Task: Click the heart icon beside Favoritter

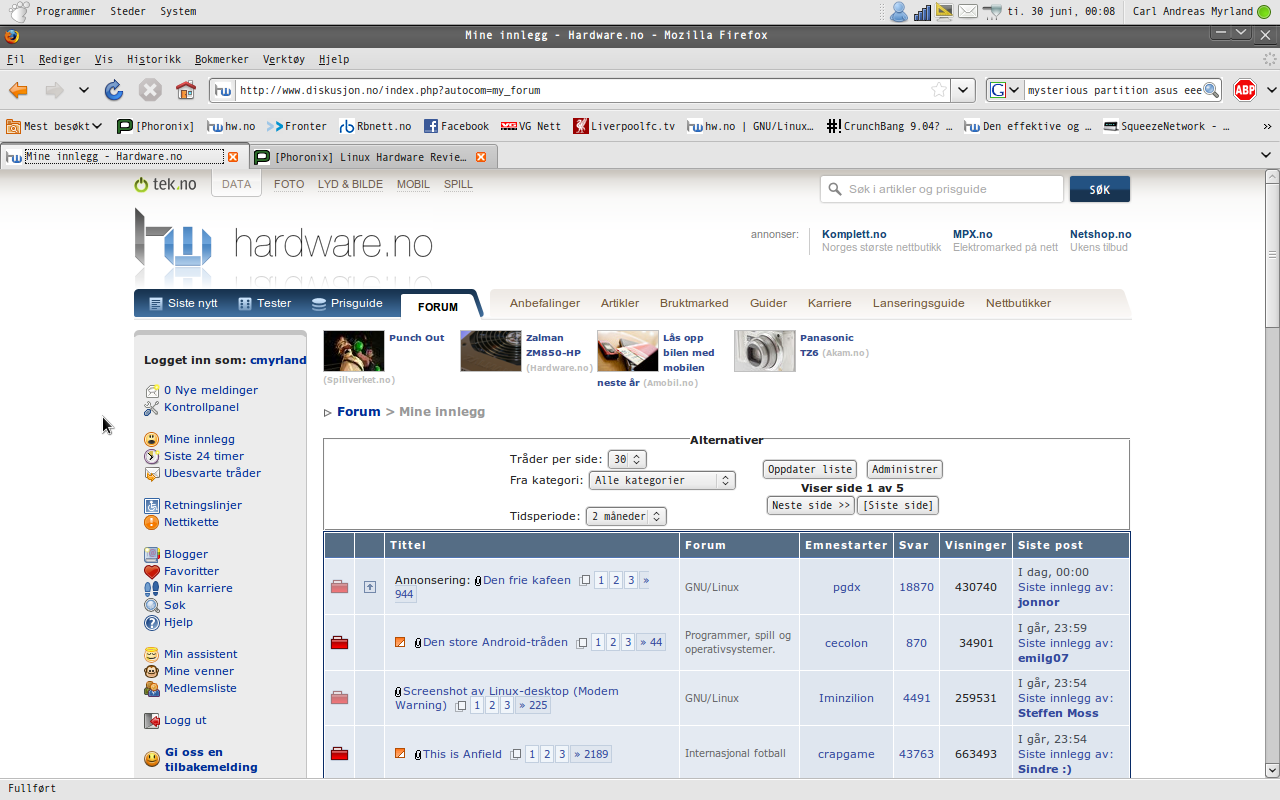Action: coord(152,571)
